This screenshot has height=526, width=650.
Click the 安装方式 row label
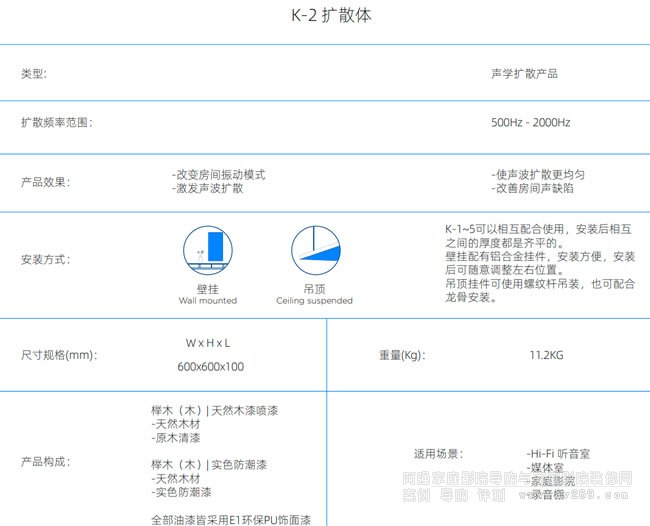[46, 260]
